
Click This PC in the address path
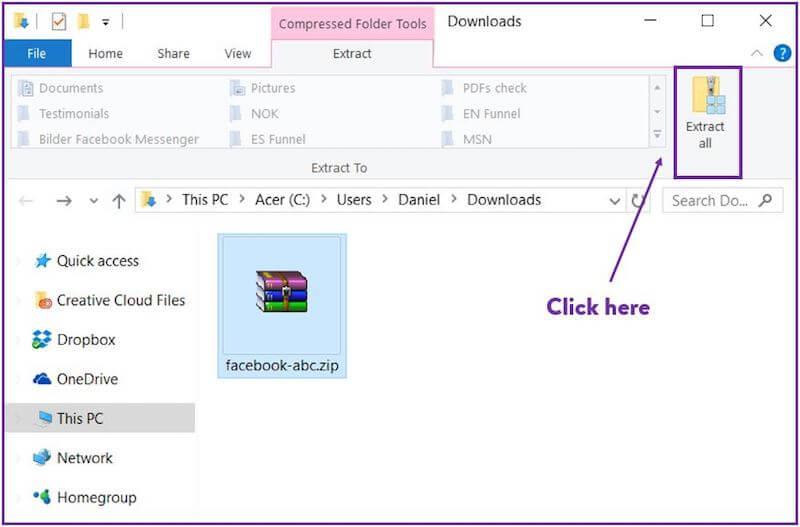205,200
